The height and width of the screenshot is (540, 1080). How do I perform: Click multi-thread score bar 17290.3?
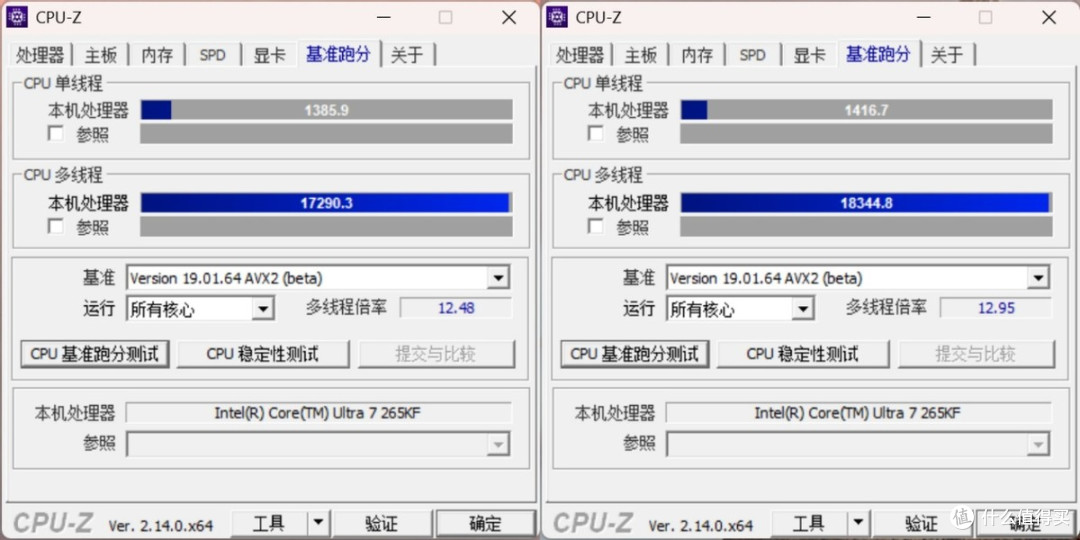[326, 202]
